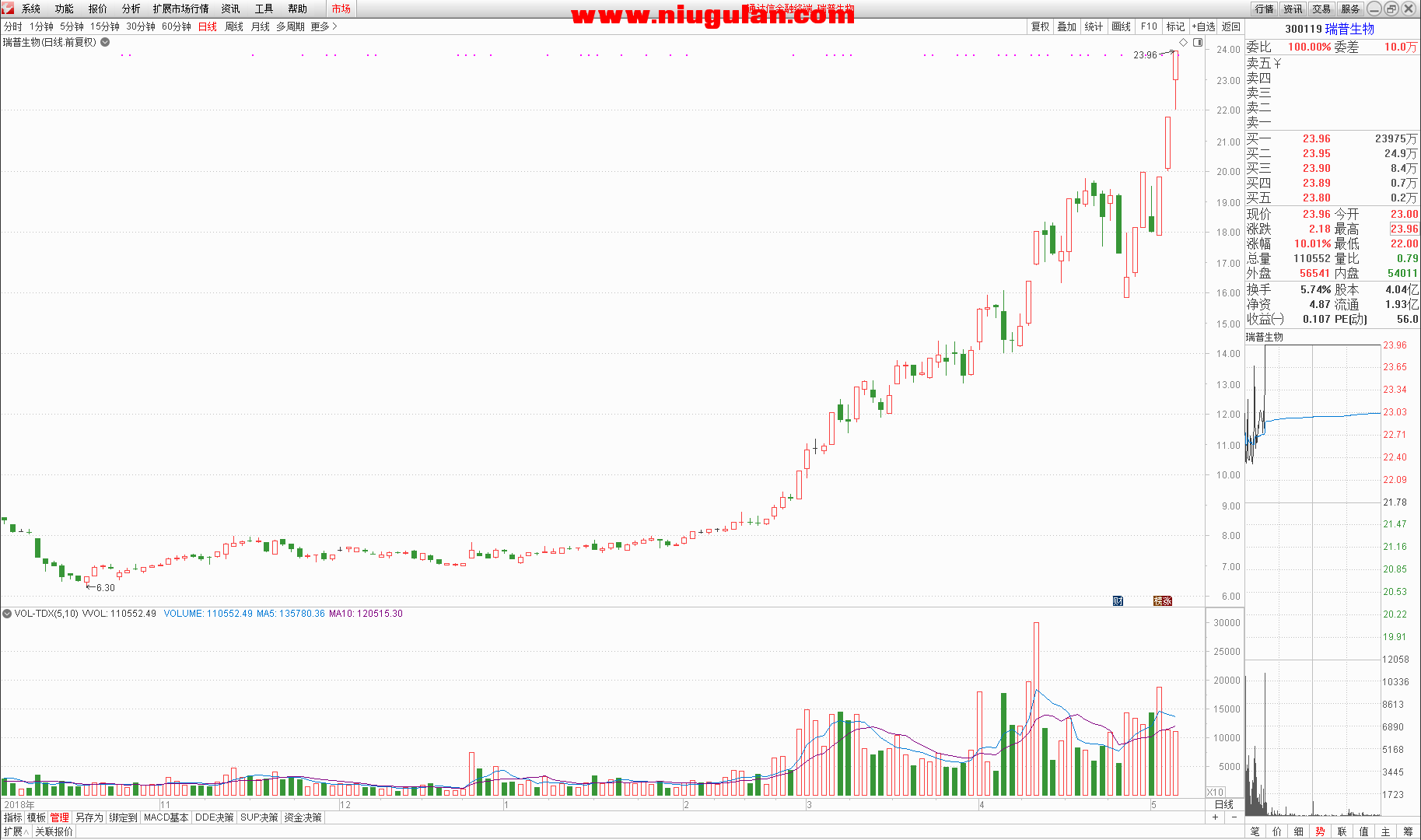Click the 另存为 bottom tab
The width and height of the screenshot is (1421, 840).
coord(89,817)
